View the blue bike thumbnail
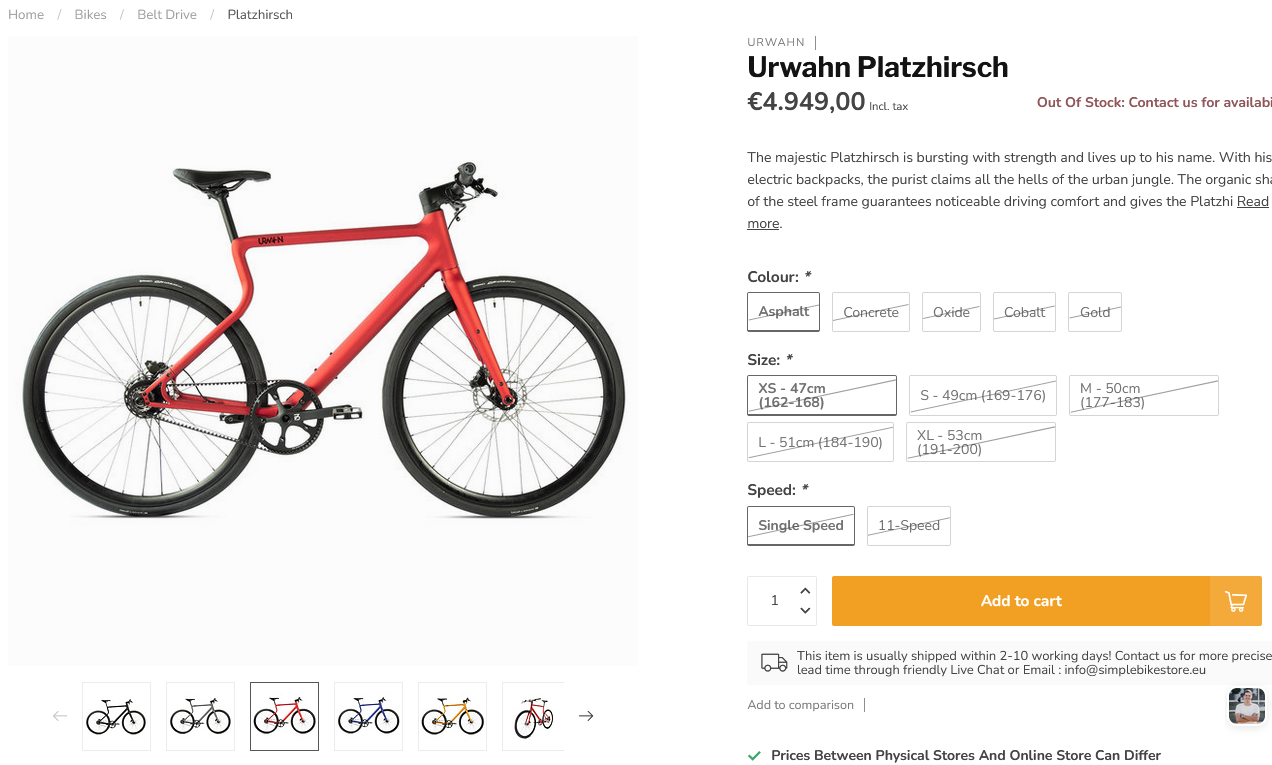Image resolution: width=1272 pixels, height=765 pixels. [368, 716]
